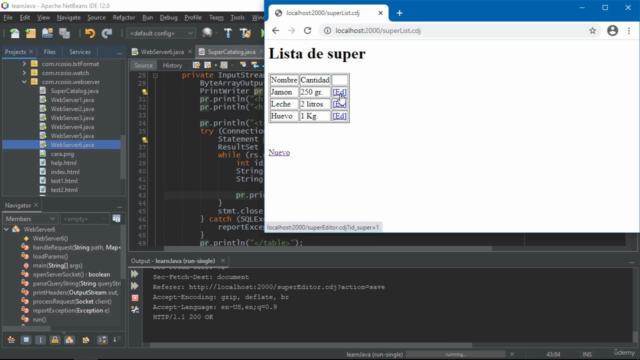640x360 pixels.
Task: Open the Refactor menu
Action: (124, 18)
